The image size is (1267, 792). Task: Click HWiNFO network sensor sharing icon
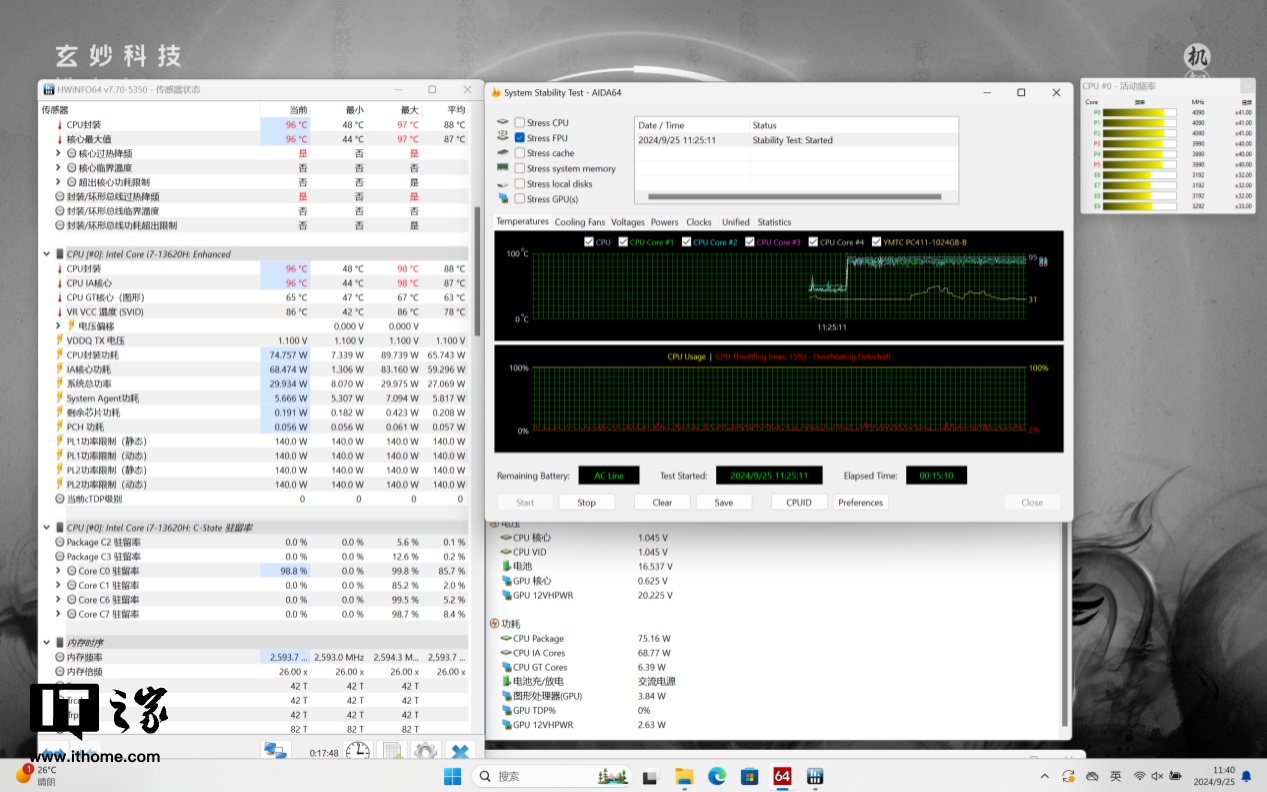coord(275,752)
